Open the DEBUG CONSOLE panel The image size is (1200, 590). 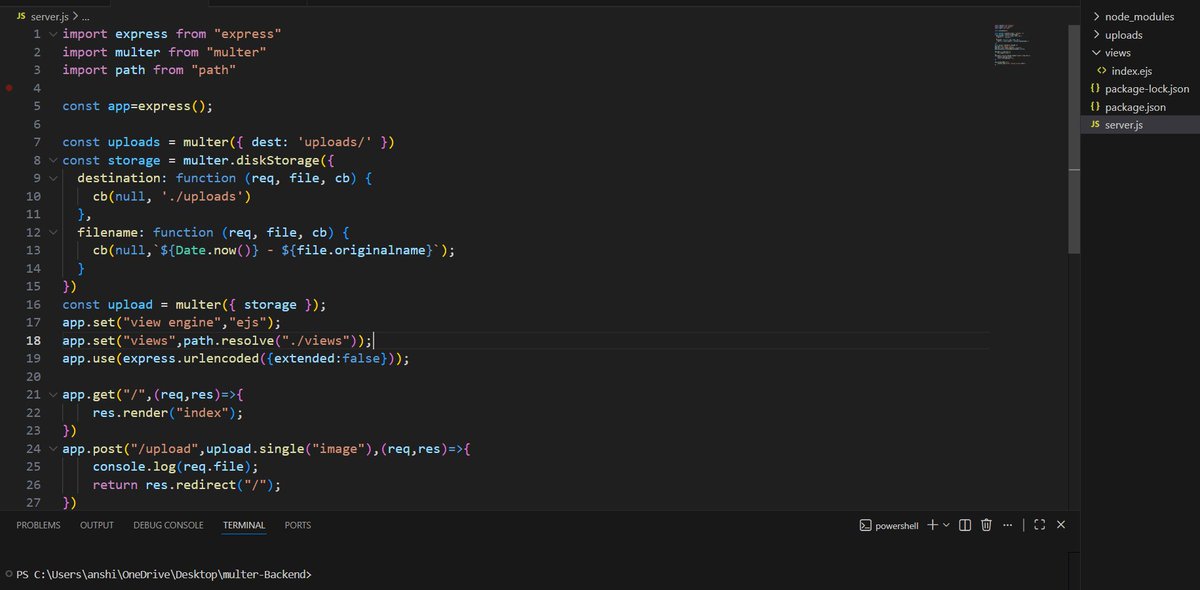[167, 524]
